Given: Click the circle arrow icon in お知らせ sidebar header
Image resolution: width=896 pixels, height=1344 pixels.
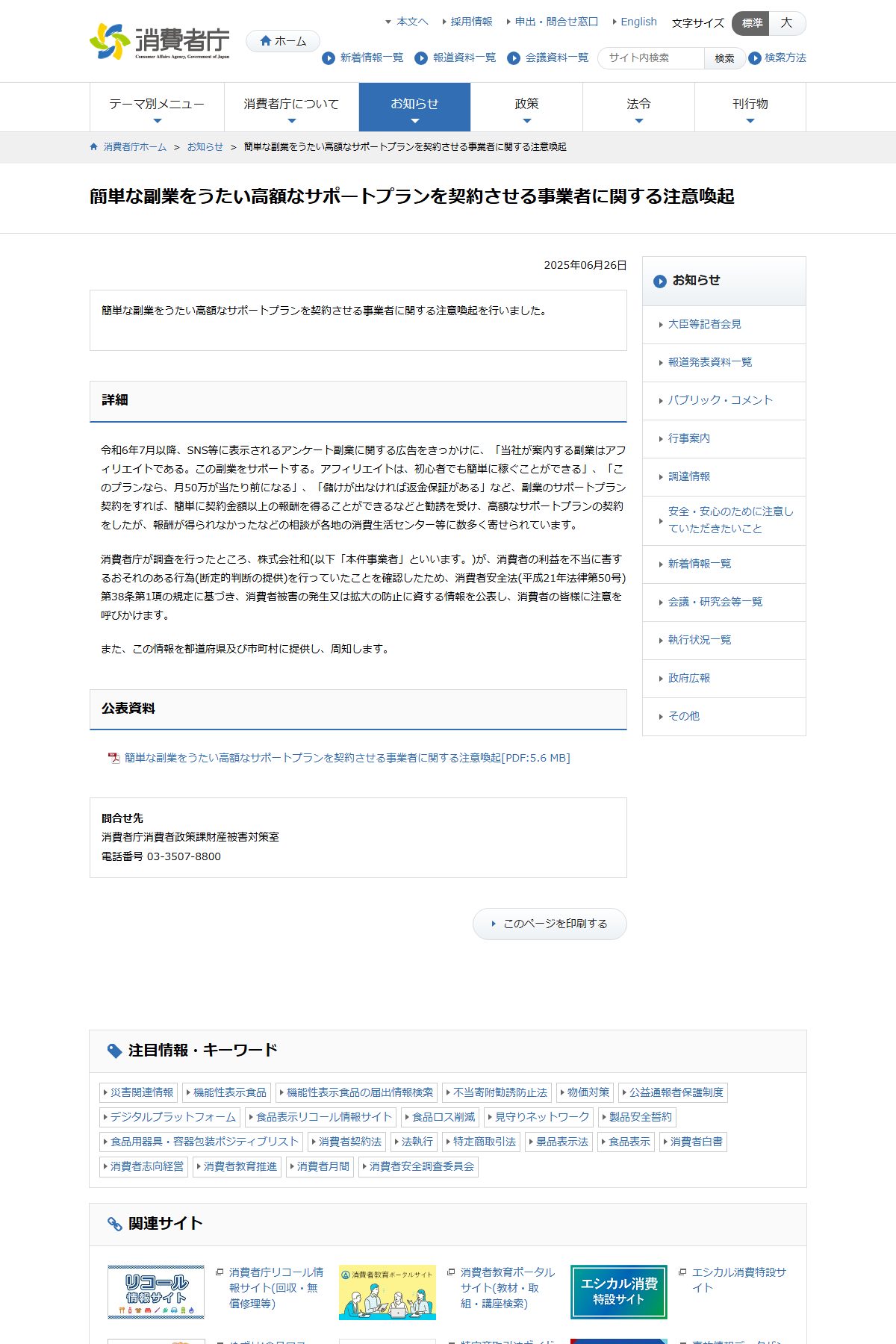Looking at the screenshot, I should [x=660, y=281].
